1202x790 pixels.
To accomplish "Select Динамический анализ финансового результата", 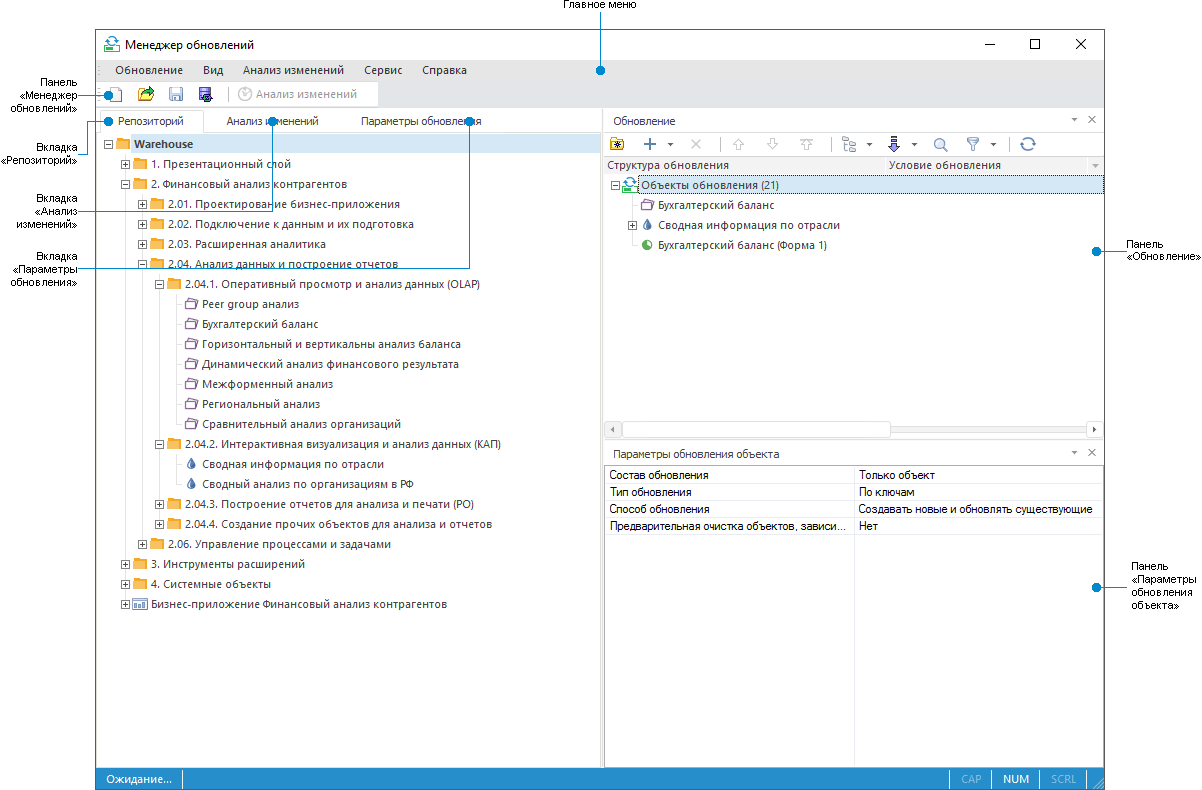I will [330, 364].
